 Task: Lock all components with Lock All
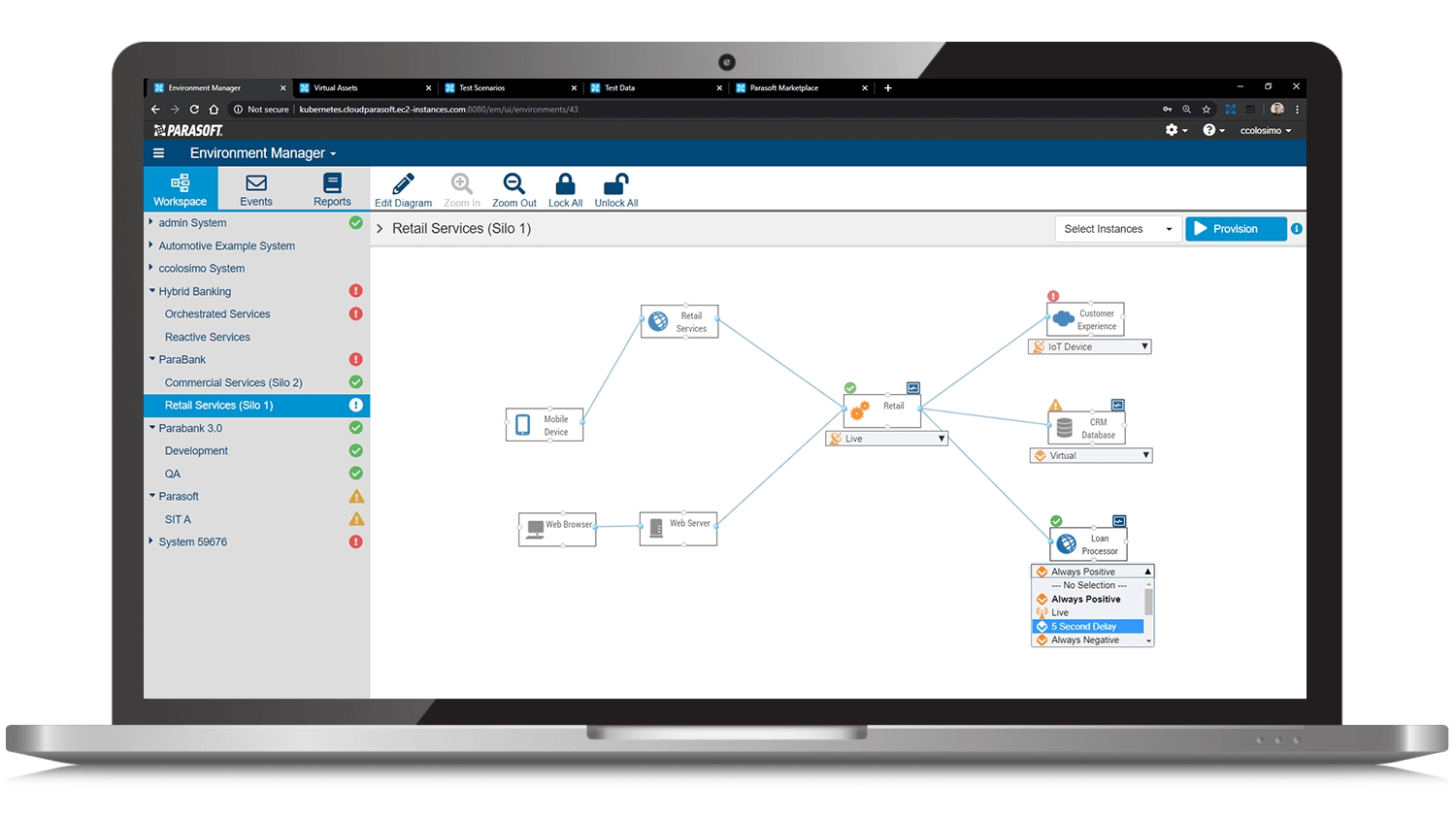565,189
